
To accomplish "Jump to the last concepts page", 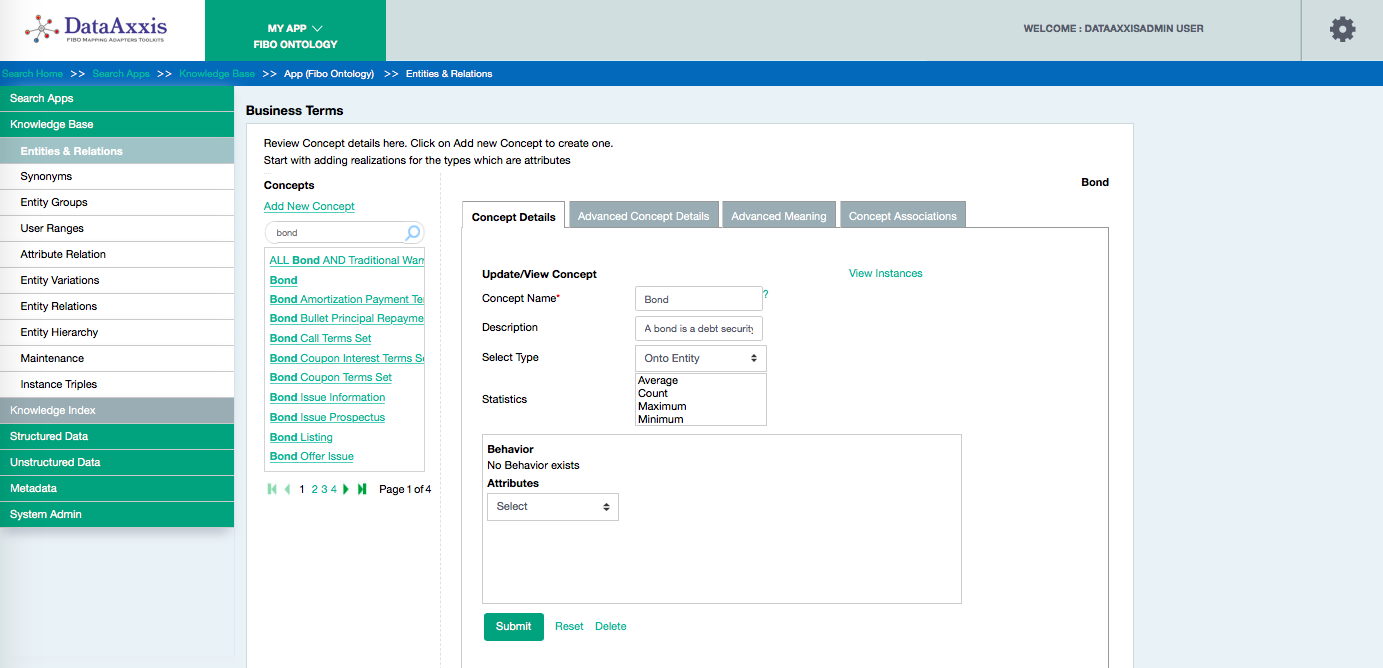I will (362, 489).
